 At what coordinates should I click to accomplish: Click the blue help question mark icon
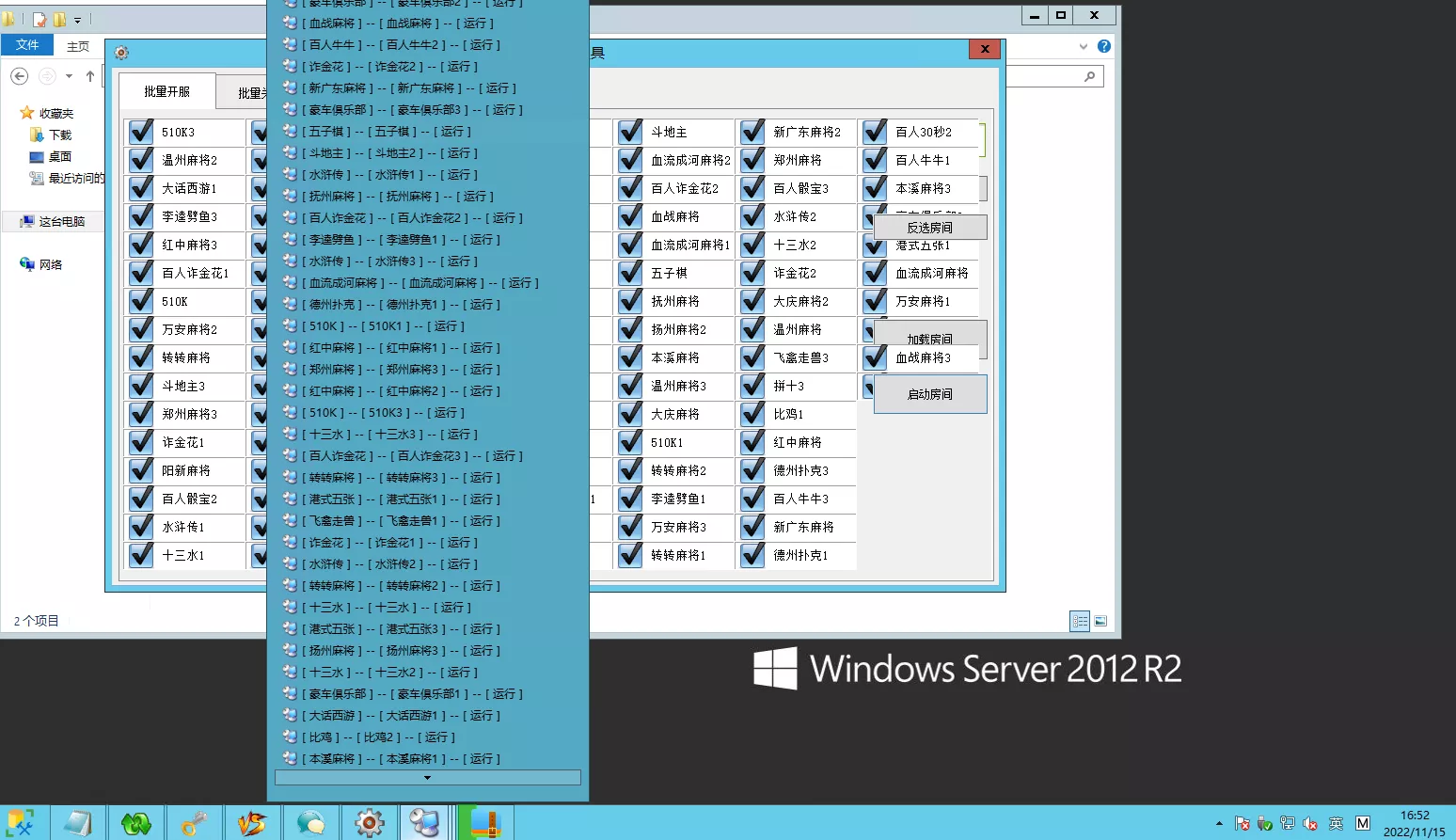1104,46
